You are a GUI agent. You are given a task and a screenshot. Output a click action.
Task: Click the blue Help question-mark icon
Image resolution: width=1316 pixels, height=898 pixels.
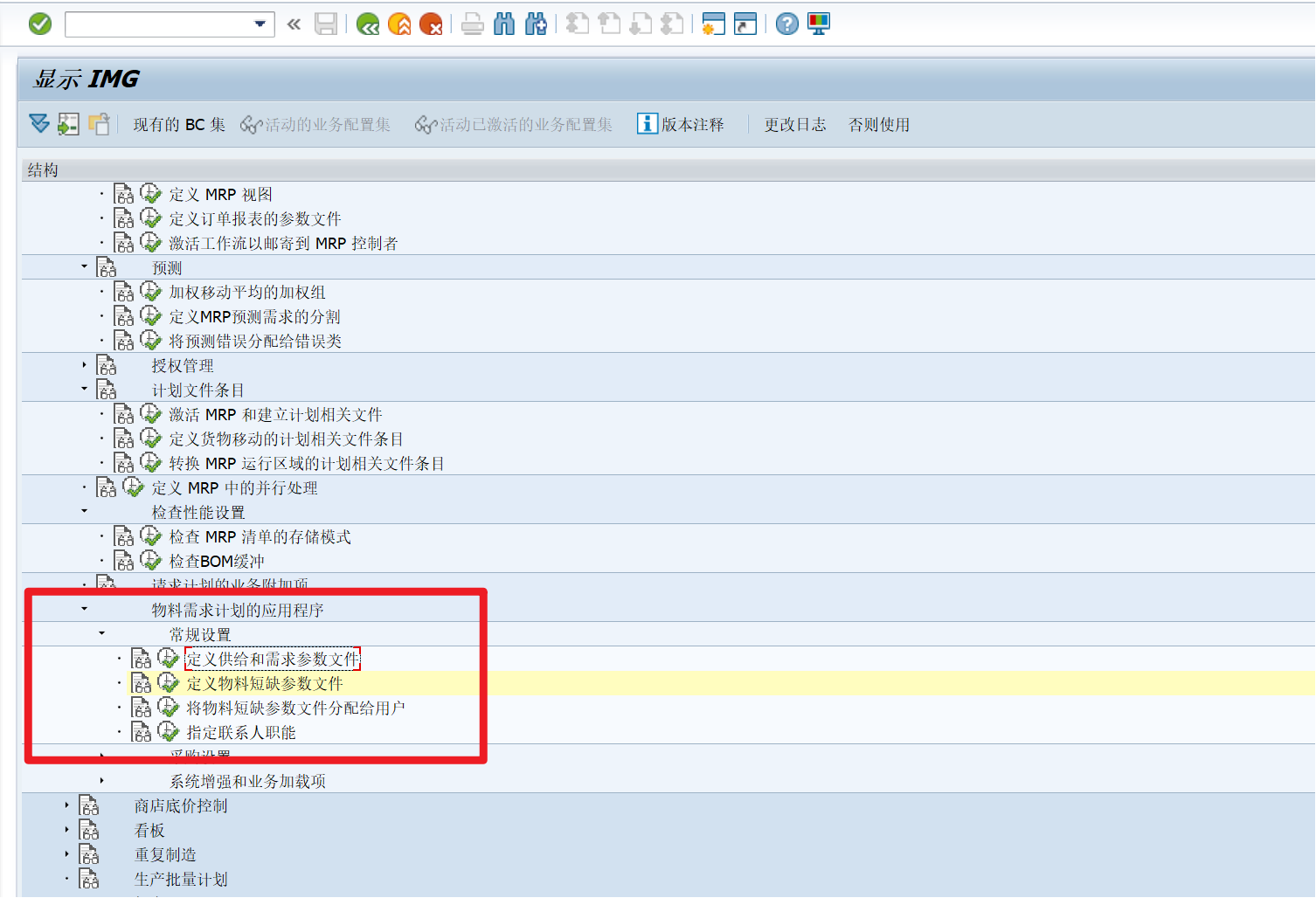[x=786, y=24]
